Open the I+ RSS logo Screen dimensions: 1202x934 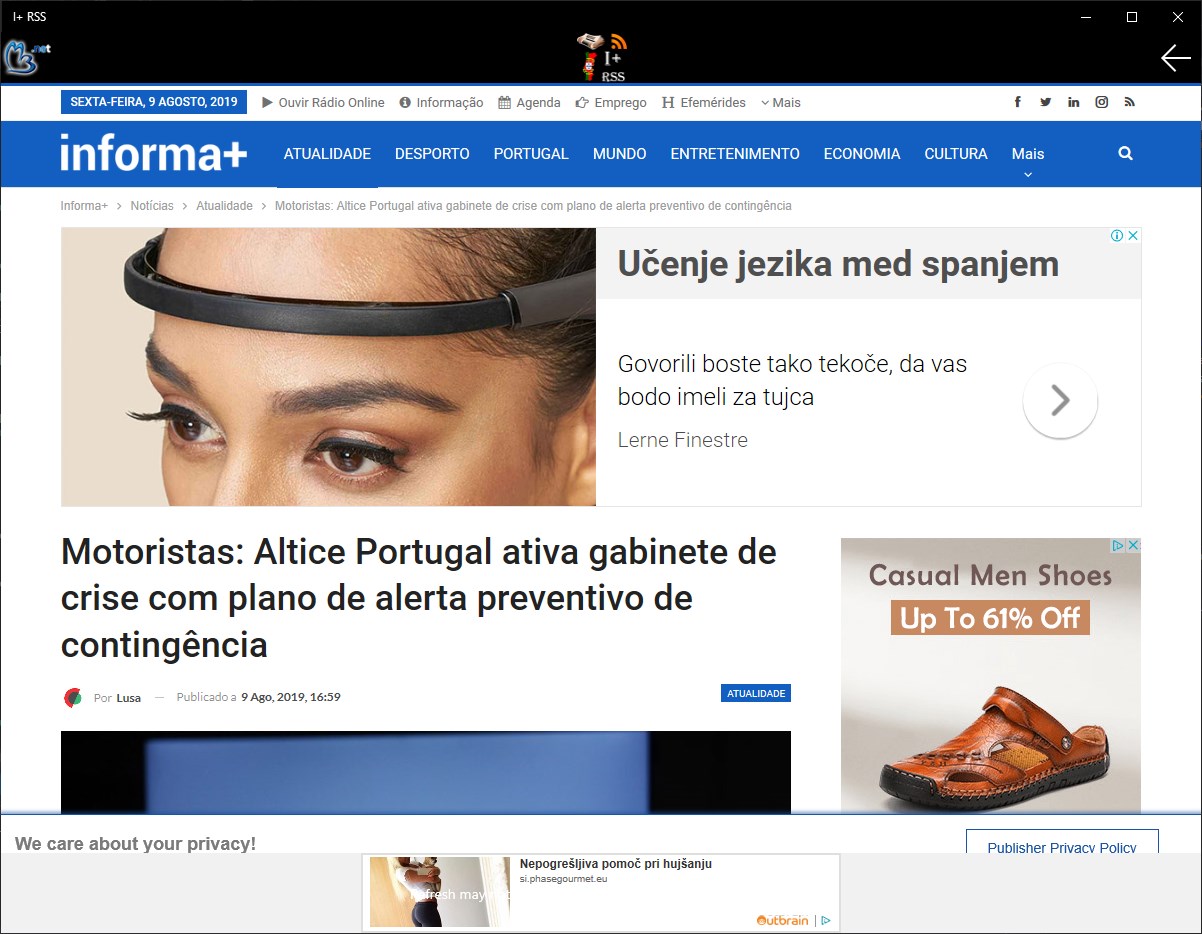[x=602, y=57]
